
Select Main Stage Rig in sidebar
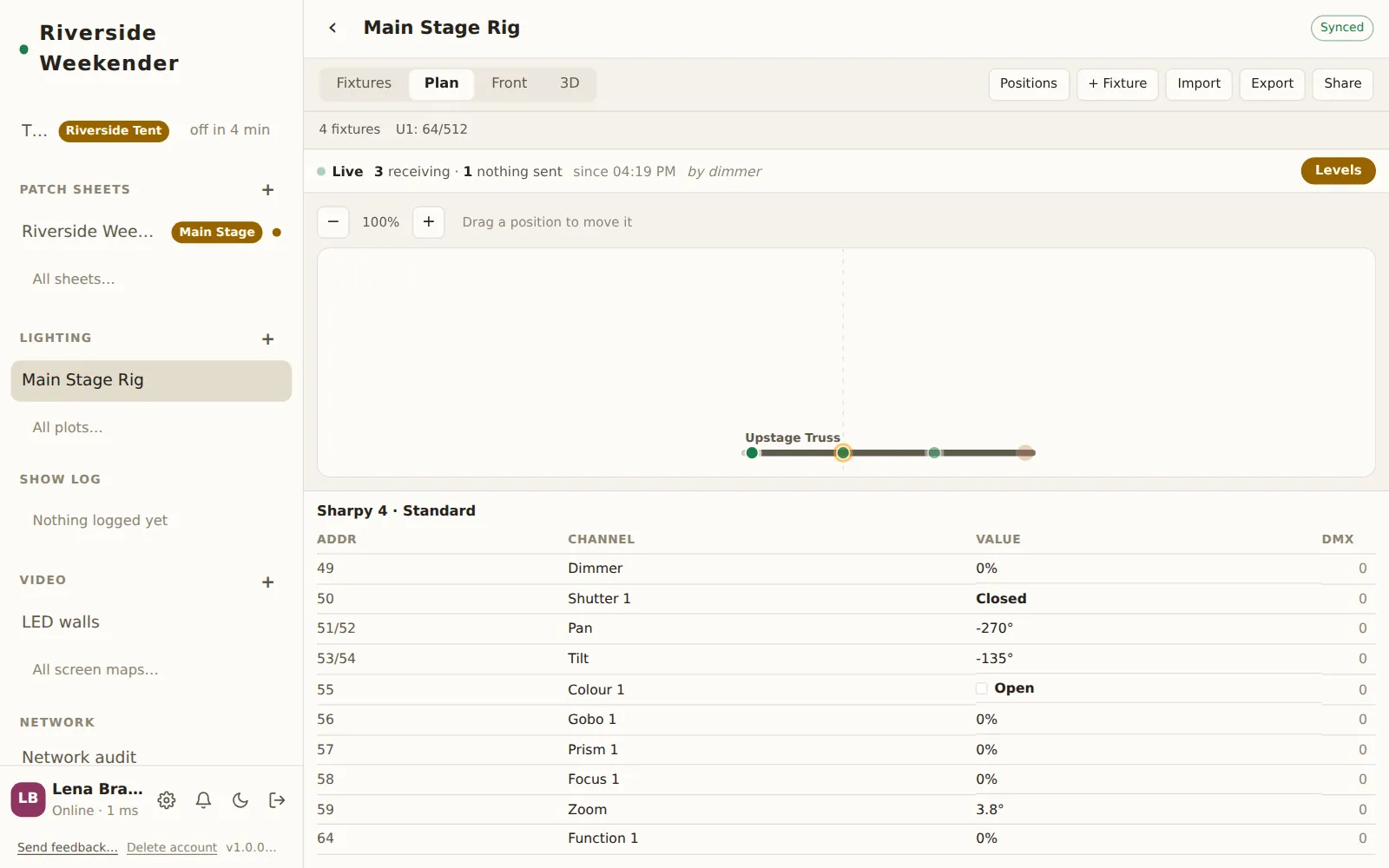point(151,381)
